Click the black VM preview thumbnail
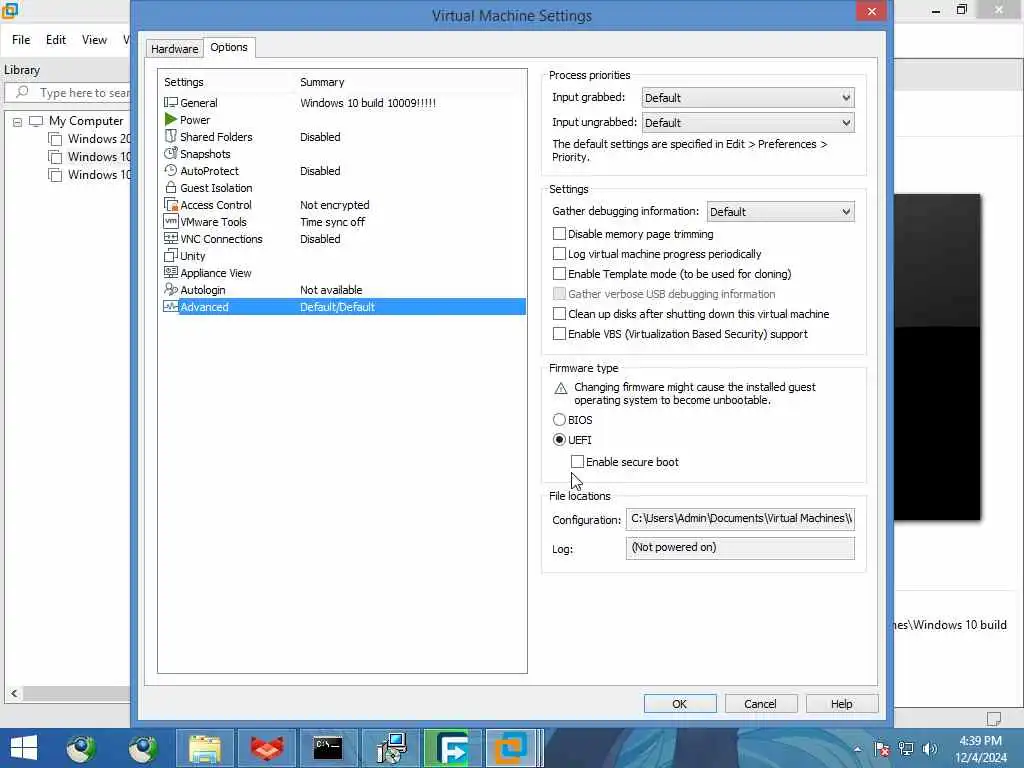Viewport: 1024px width, 768px height. click(937, 357)
